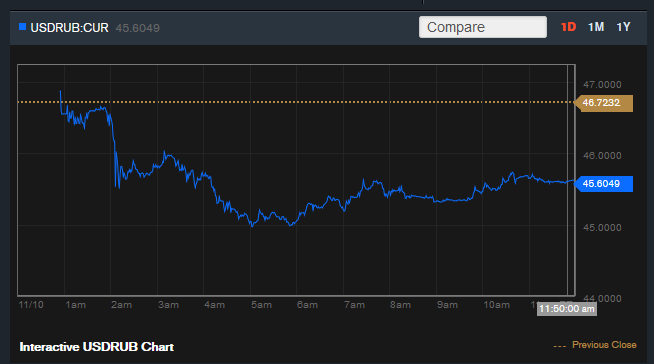Click the 47.0000 price axis label
The width and height of the screenshot is (654, 364).
[x=602, y=85]
